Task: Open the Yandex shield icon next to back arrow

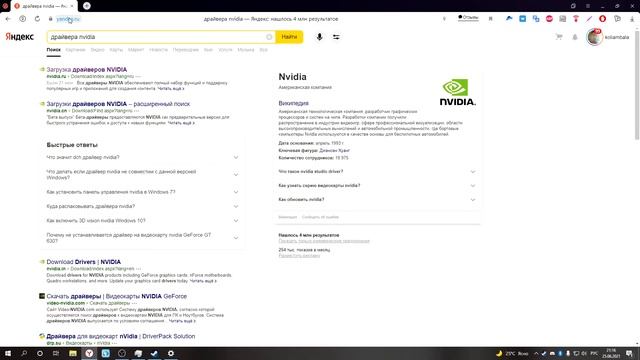Action: click(22, 19)
